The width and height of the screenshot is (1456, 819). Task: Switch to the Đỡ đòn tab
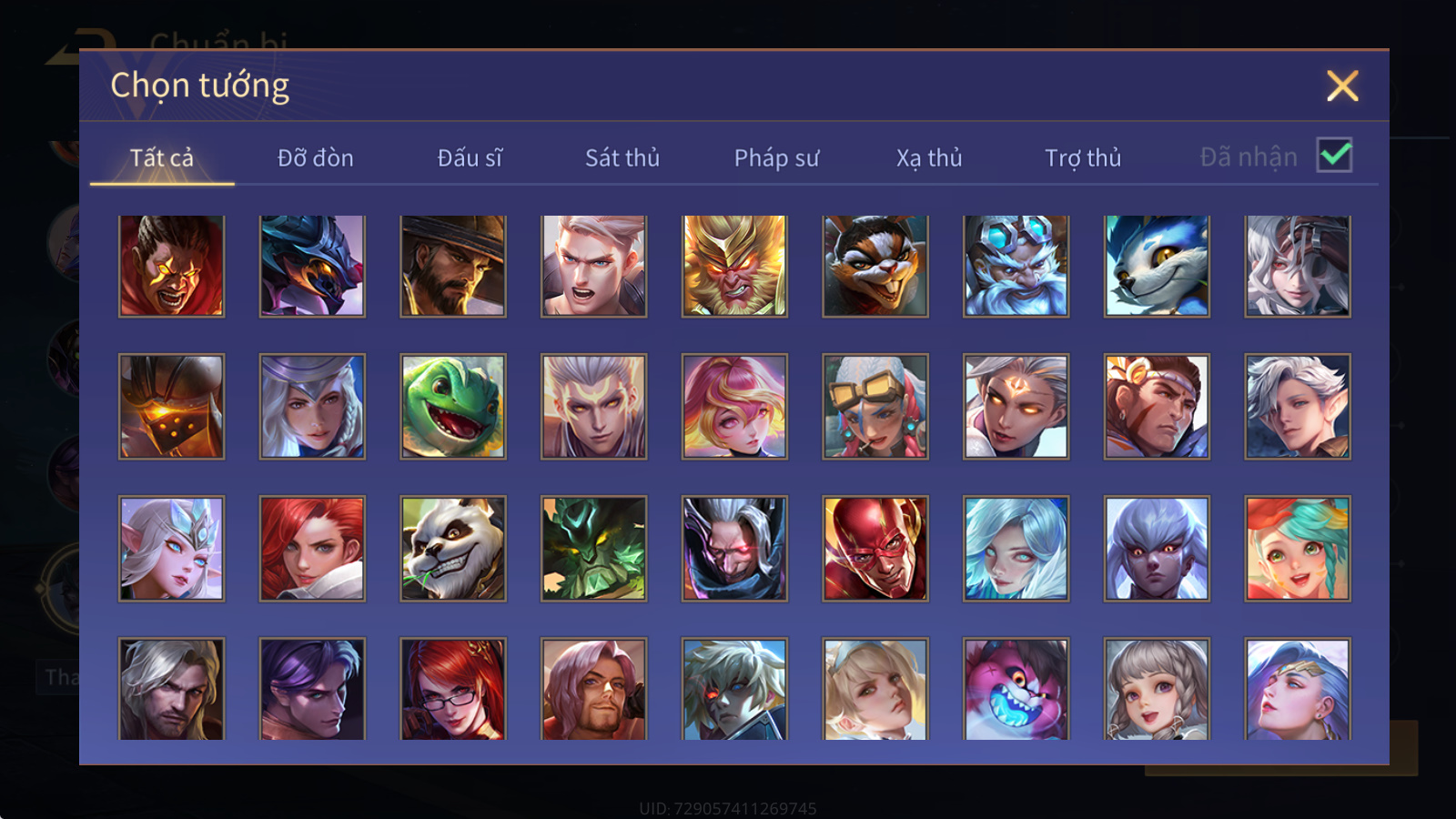pos(315,158)
